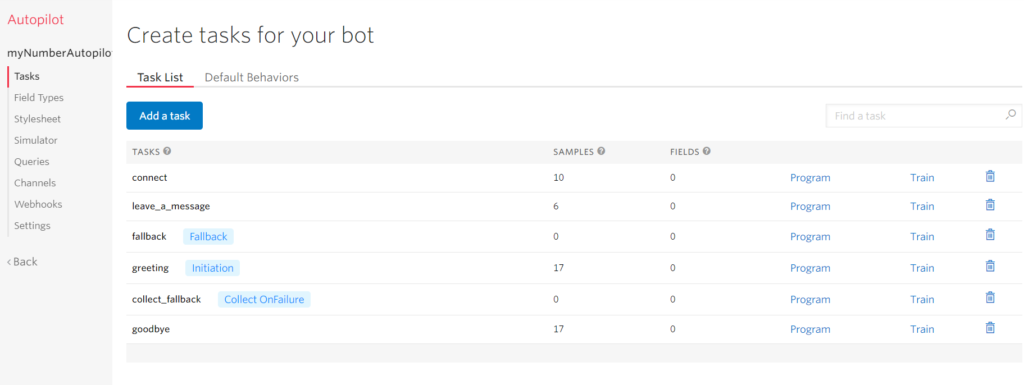Open Field Types in sidebar
The image size is (1024, 385).
(39, 98)
